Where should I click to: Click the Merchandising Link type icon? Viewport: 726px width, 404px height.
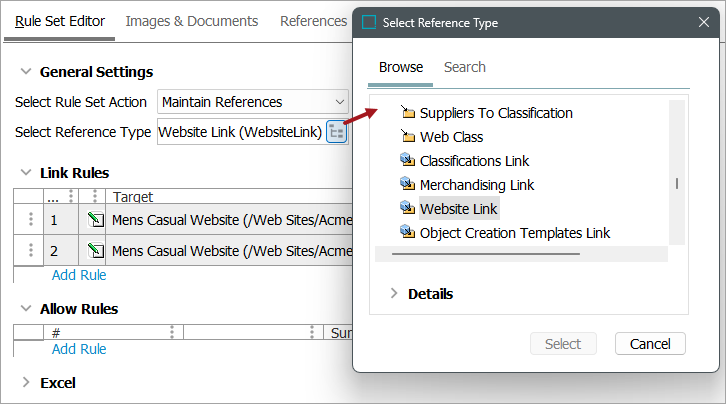tap(407, 184)
